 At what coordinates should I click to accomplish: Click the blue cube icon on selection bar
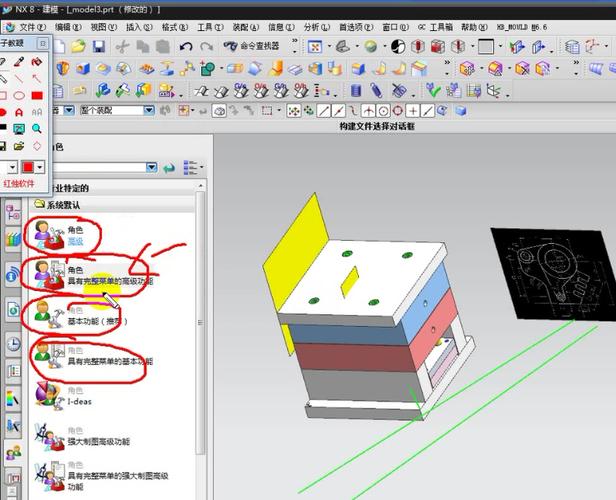[461, 111]
